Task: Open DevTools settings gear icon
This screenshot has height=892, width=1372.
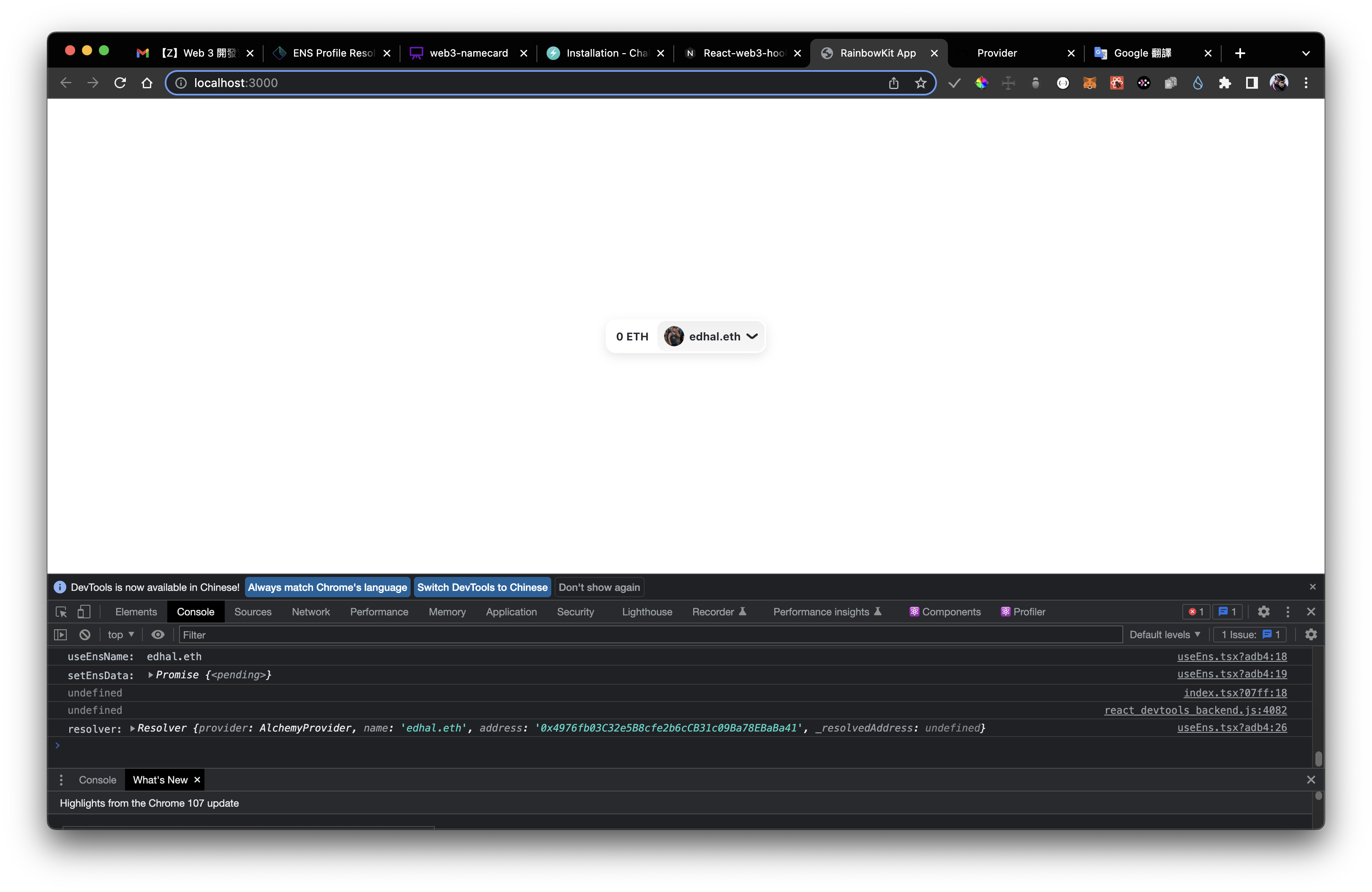Action: pos(1263,612)
